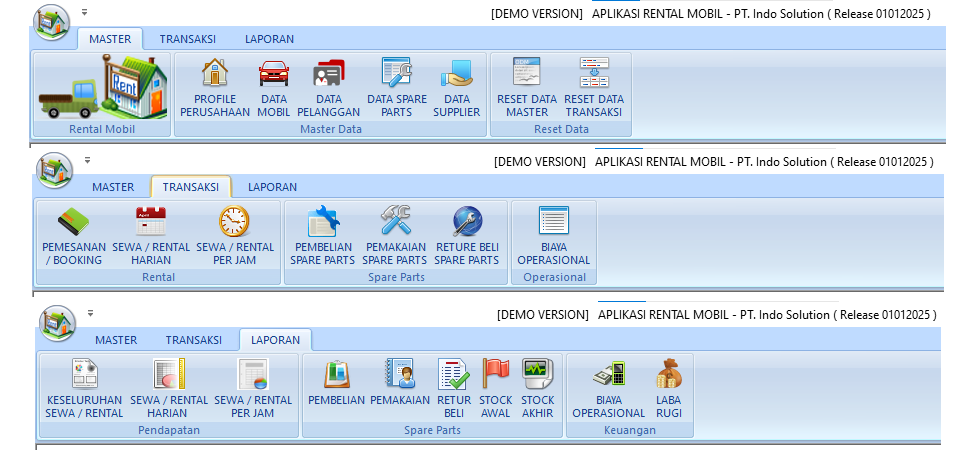977x465 pixels.
Task: Click Reset Data Transaksi
Action: [x=593, y=88]
